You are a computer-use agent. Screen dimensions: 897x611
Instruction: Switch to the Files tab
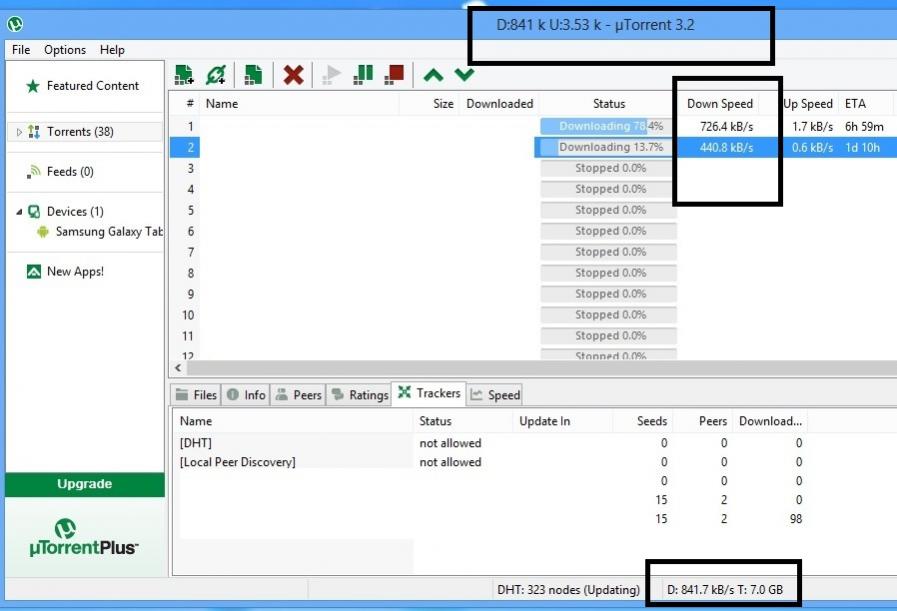click(x=196, y=395)
